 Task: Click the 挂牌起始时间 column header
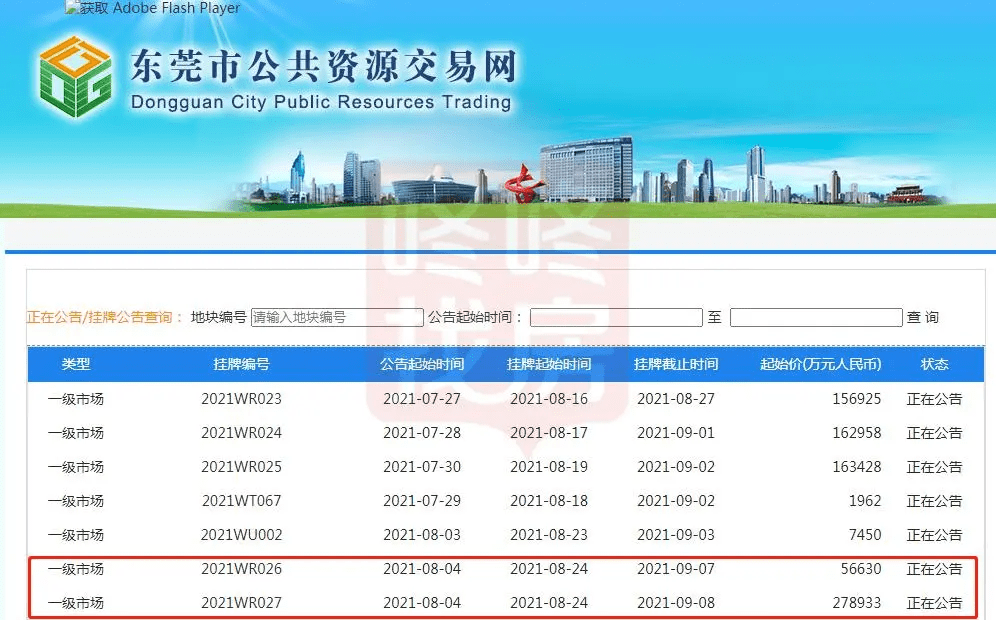(549, 364)
